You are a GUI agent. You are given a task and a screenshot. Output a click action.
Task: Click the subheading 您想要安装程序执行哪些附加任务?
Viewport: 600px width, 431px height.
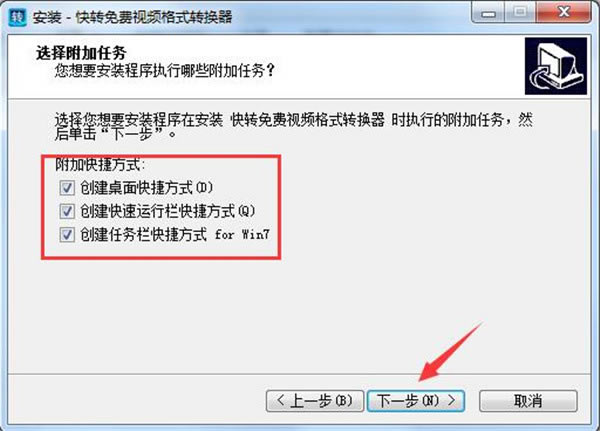click(x=165, y=70)
